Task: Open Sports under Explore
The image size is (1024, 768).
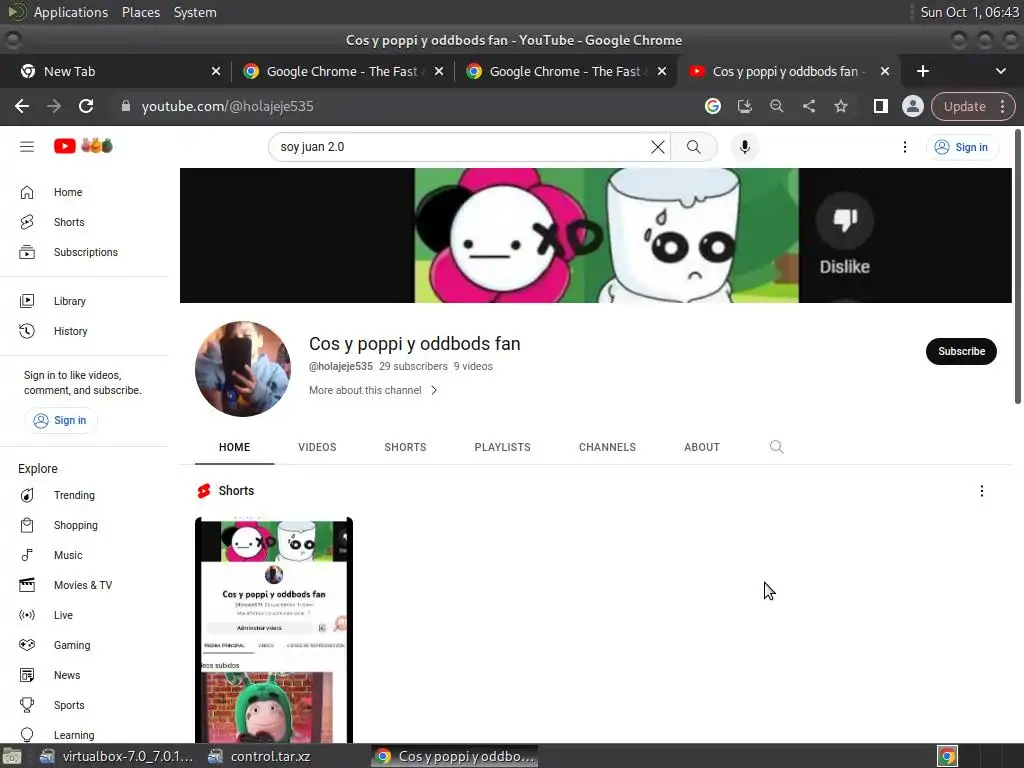Action: [x=84, y=705]
